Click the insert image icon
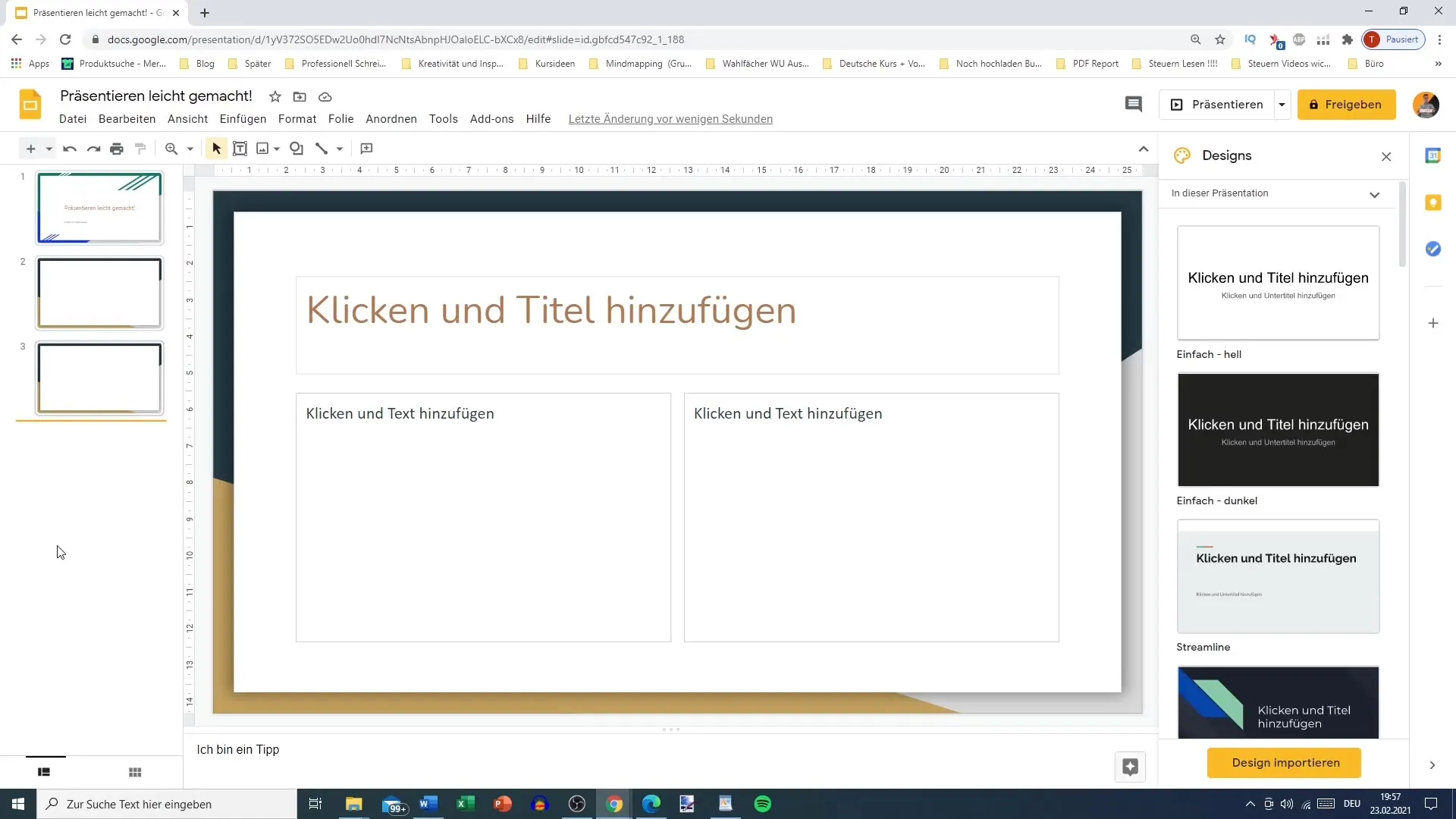Viewport: 1456px width, 819px height. [262, 149]
